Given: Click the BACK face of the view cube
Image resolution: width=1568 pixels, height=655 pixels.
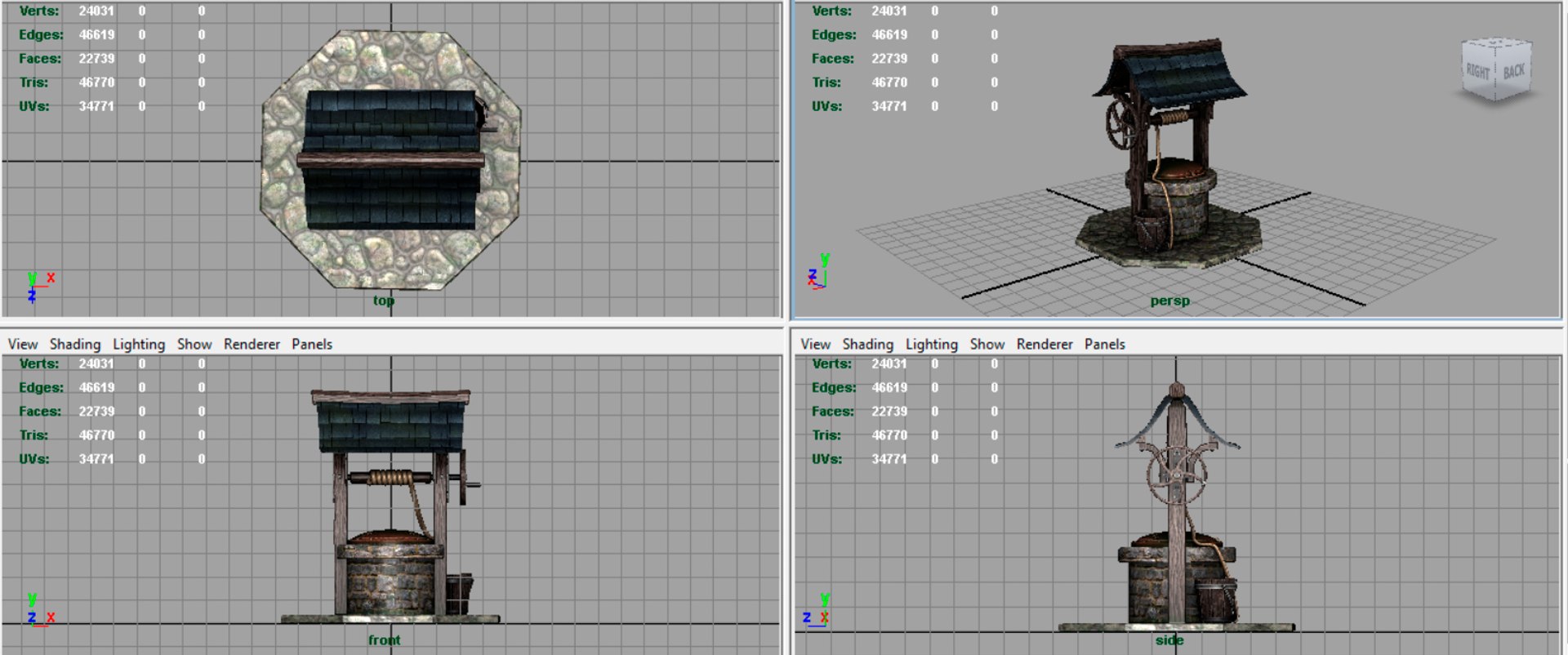Looking at the screenshot, I should pyautogui.click(x=1514, y=70).
